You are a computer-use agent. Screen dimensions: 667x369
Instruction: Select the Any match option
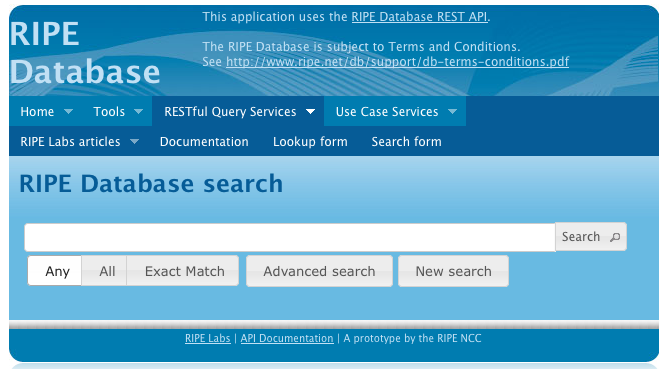pos(55,271)
